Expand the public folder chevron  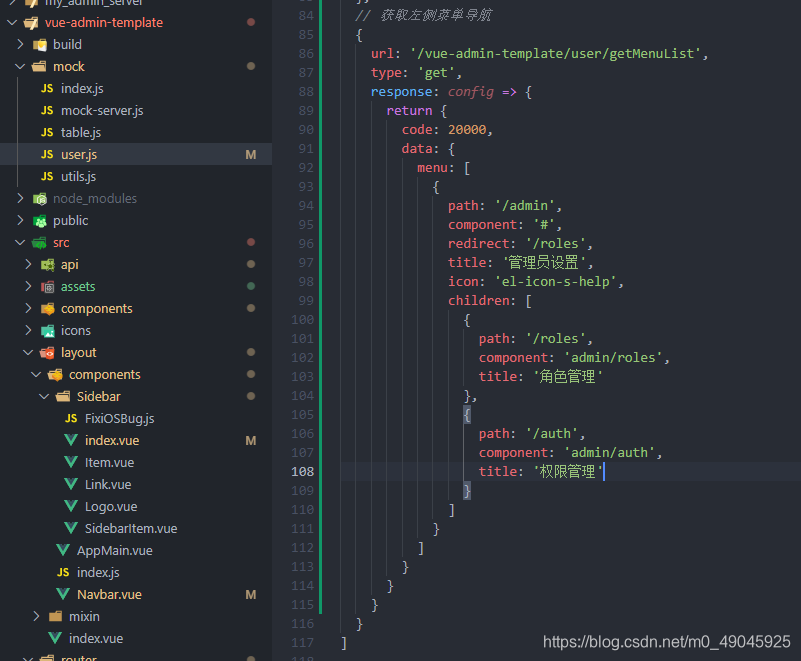pyautogui.click(x=20, y=220)
